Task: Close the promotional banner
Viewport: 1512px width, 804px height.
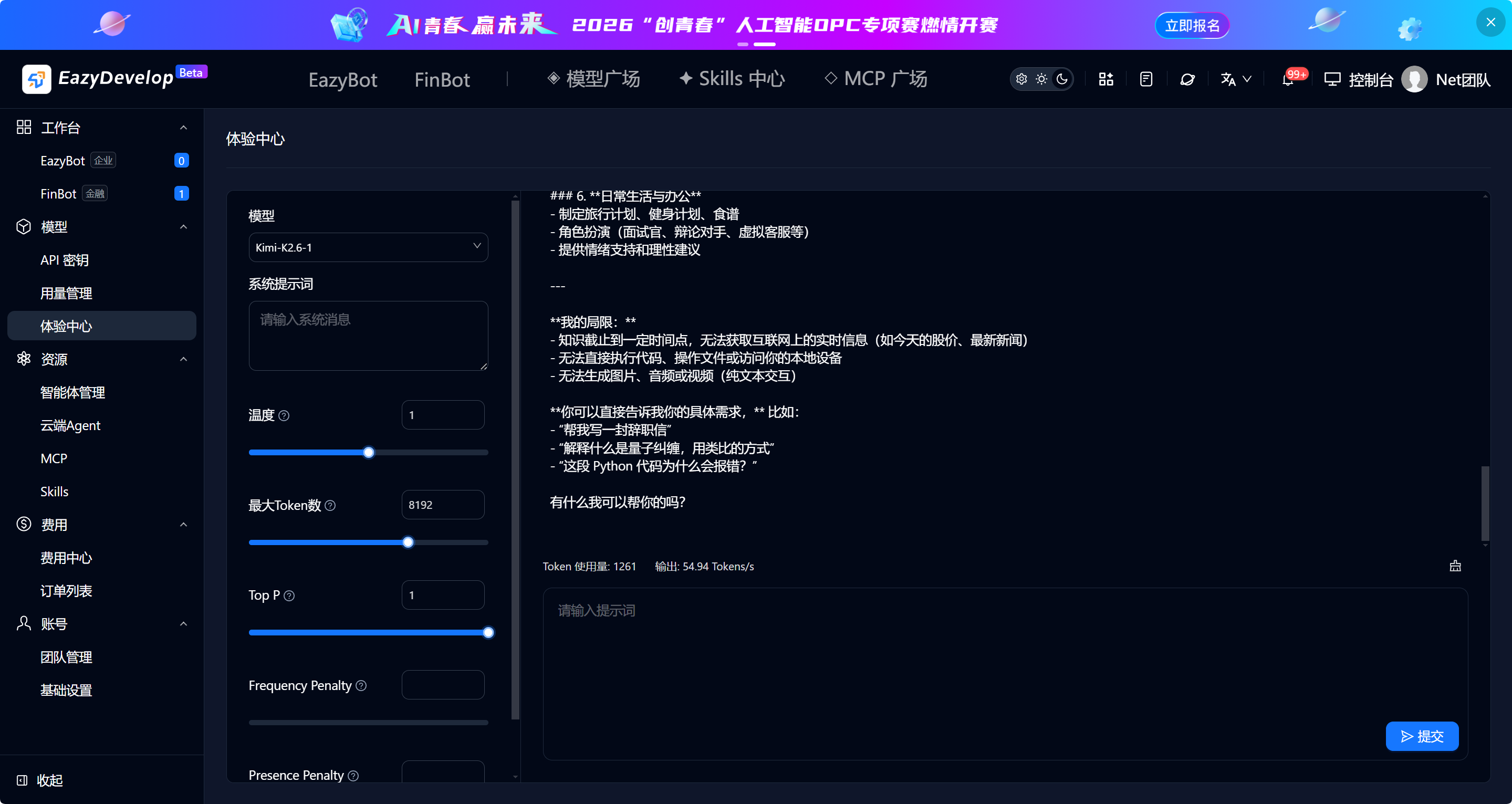Action: tap(1490, 22)
